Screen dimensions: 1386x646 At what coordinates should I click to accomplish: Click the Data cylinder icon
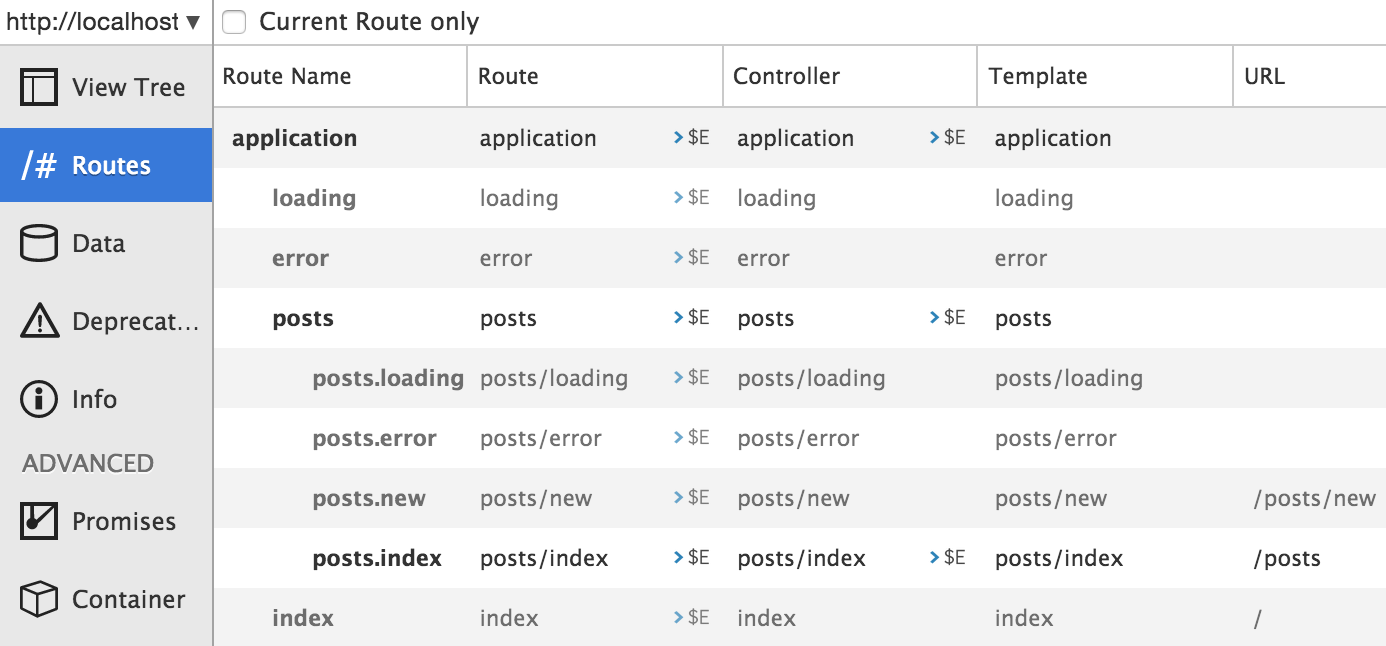[39, 243]
